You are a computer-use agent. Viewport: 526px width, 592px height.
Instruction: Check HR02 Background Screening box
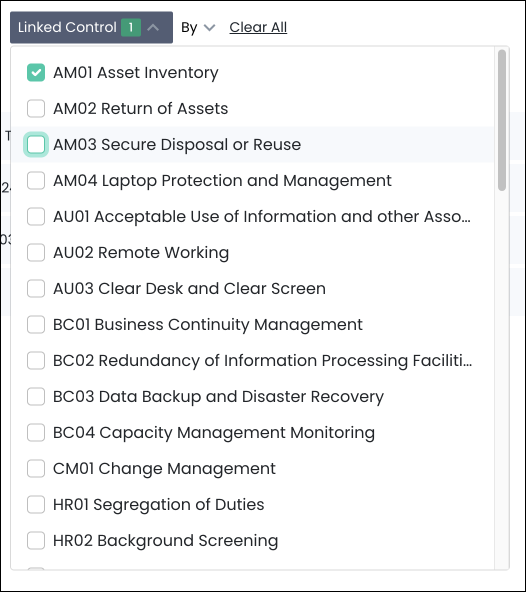(x=36, y=540)
